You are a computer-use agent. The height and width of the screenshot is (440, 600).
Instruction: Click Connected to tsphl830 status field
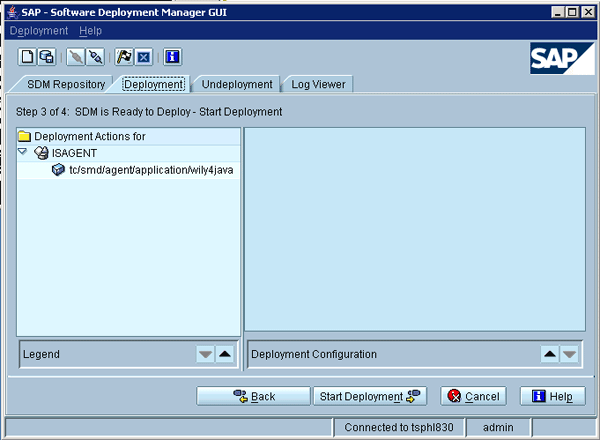point(399,427)
